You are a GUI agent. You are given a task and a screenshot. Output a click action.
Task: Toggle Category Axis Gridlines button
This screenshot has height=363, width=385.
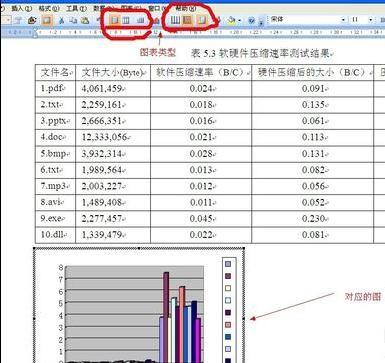click(x=175, y=20)
